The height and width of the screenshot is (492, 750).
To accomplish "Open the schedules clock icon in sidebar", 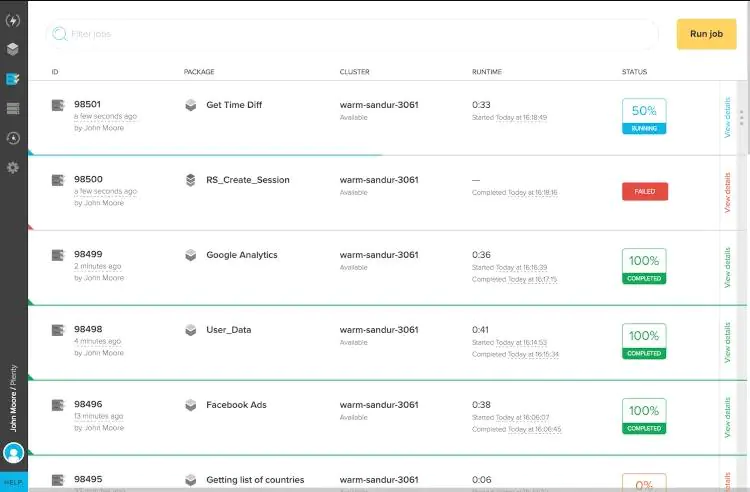I will pos(13,138).
